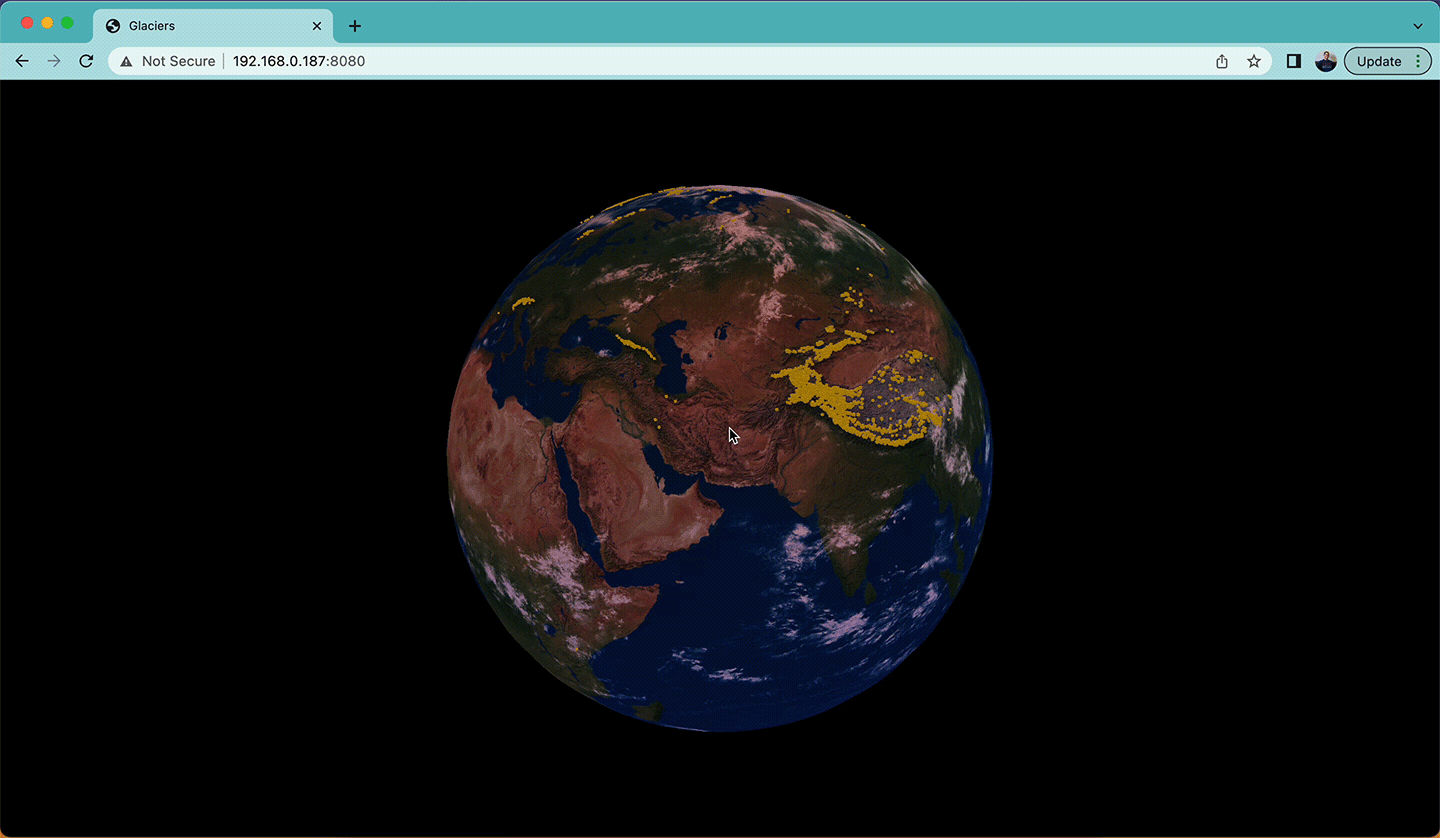Open a new tab with the plus button
The image size is (1440, 838).
[x=355, y=26]
